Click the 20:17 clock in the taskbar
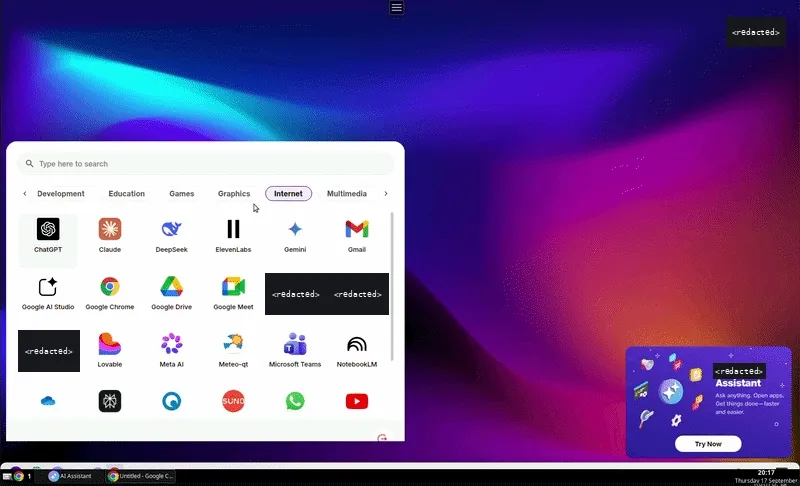800x486 pixels. click(x=766, y=473)
